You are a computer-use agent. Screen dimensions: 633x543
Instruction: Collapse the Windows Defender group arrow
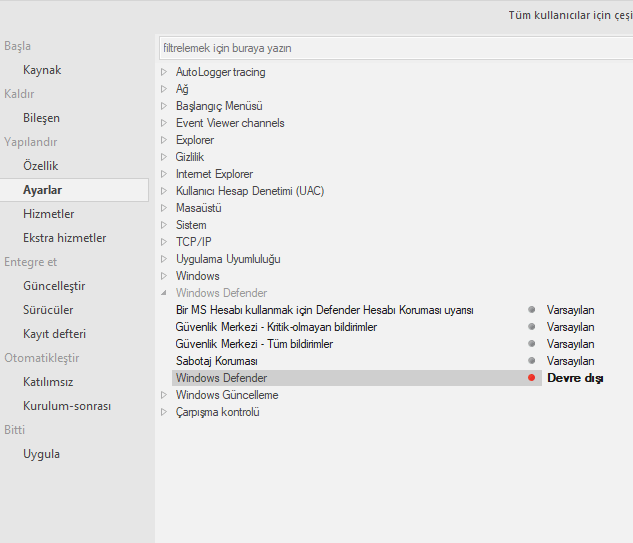click(x=164, y=293)
